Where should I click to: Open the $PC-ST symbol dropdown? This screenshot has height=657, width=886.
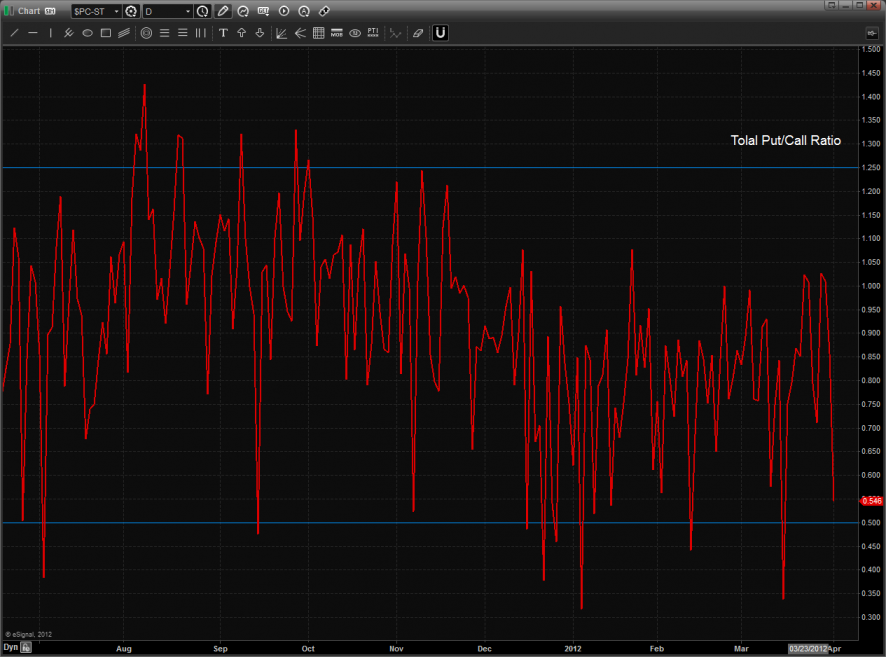(x=115, y=11)
